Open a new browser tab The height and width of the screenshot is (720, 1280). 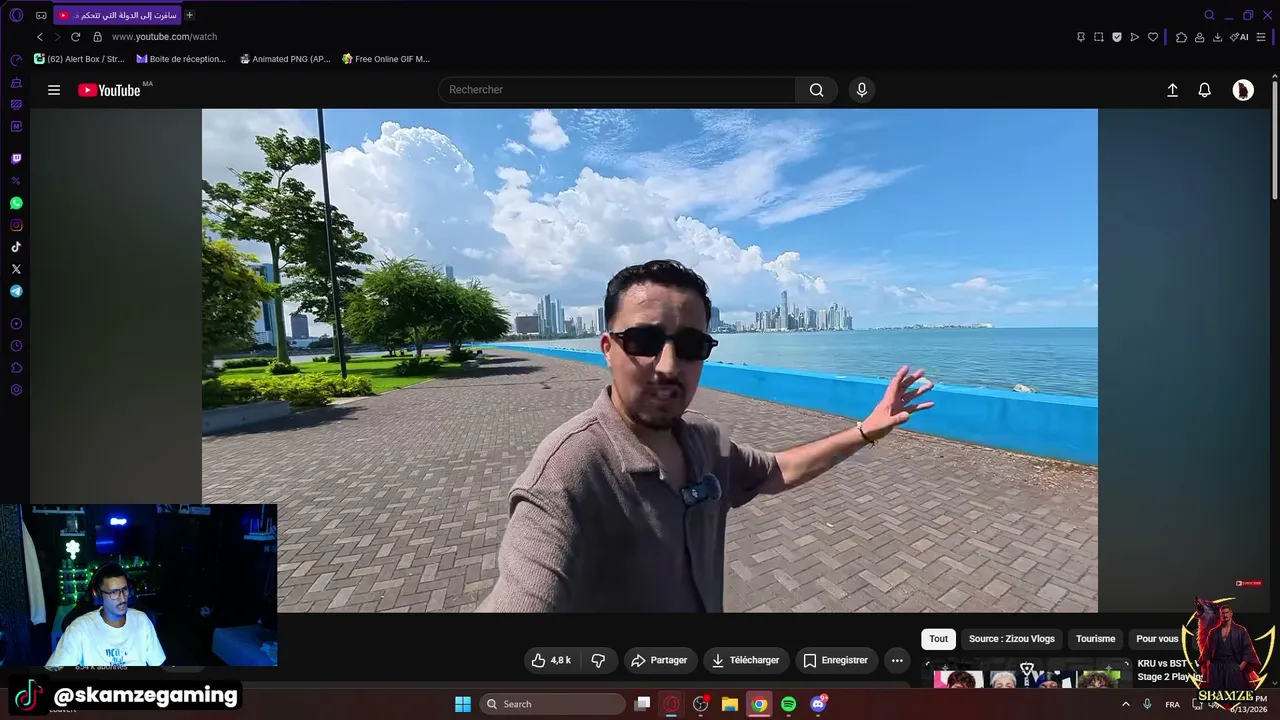[x=190, y=15]
